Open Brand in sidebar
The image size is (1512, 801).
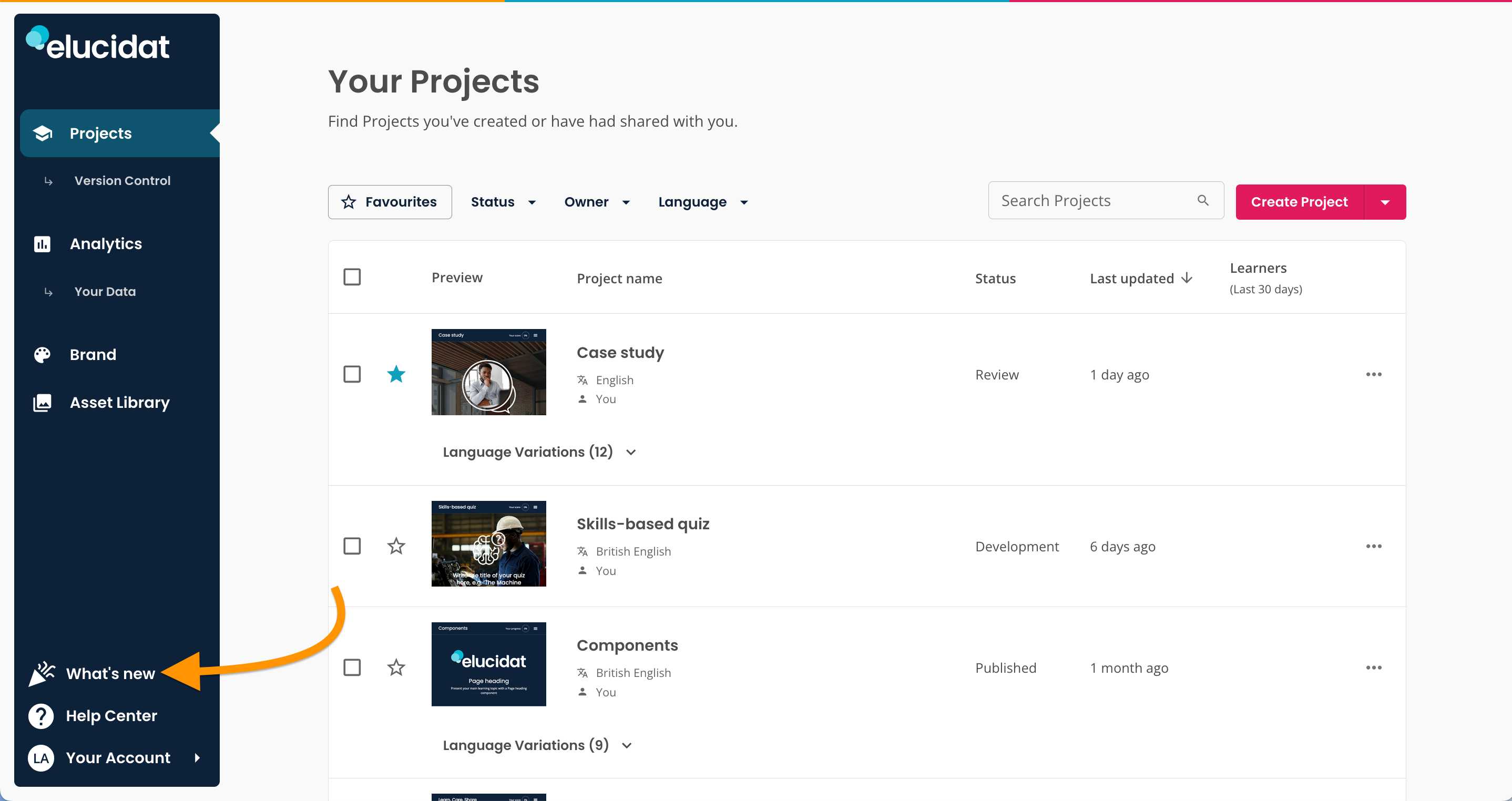93,354
